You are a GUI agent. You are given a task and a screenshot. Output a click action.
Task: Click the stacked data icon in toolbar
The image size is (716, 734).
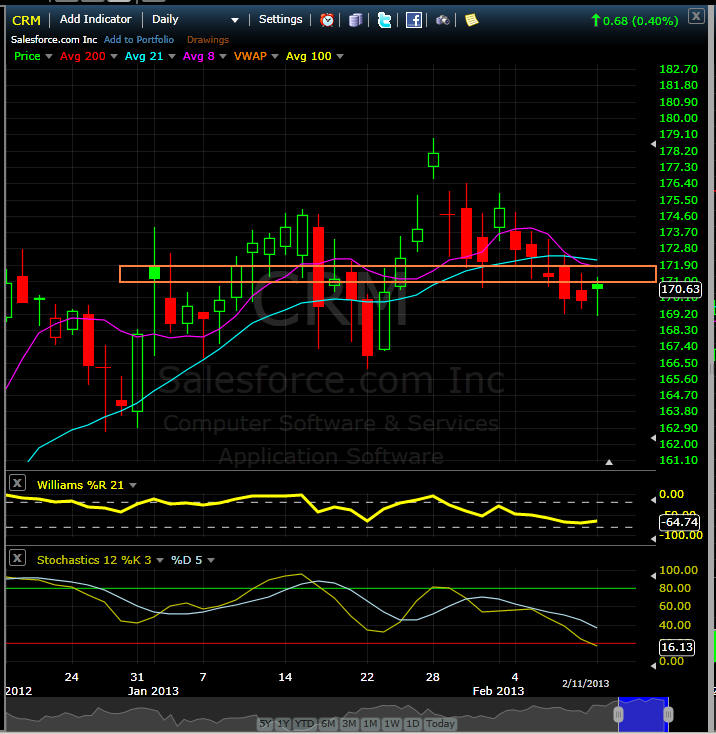coord(355,19)
